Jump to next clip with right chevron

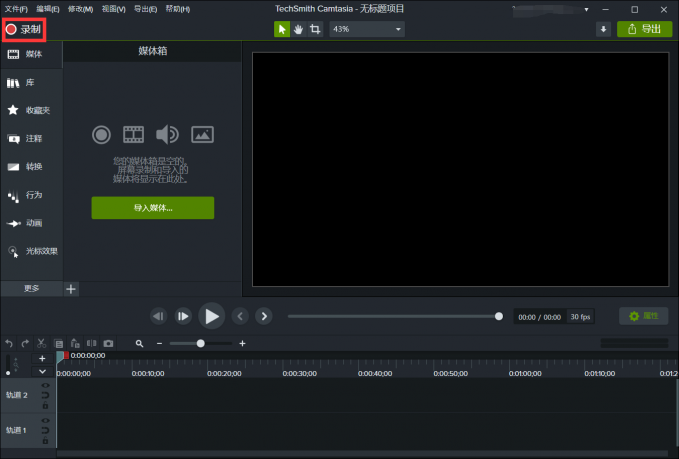click(264, 316)
